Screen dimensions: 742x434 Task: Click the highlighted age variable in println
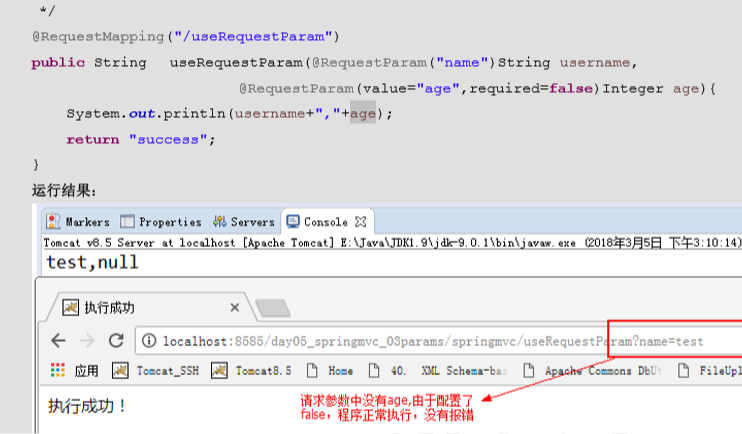[x=363, y=114]
